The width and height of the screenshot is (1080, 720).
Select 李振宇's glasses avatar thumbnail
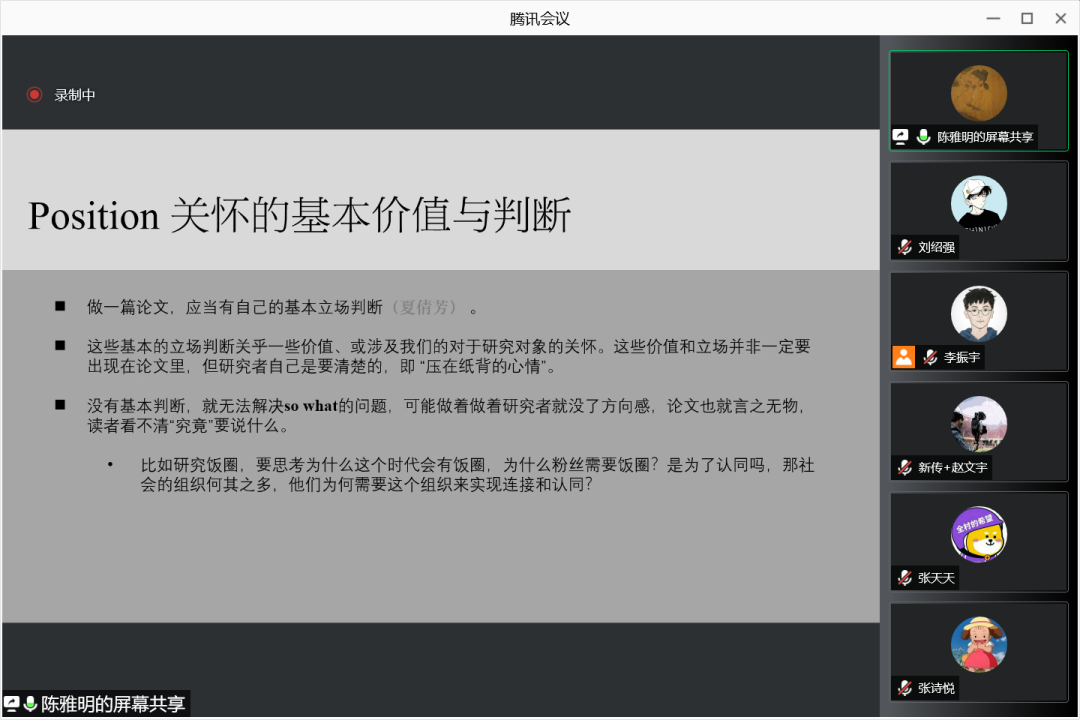pyautogui.click(x=978, y=314)
